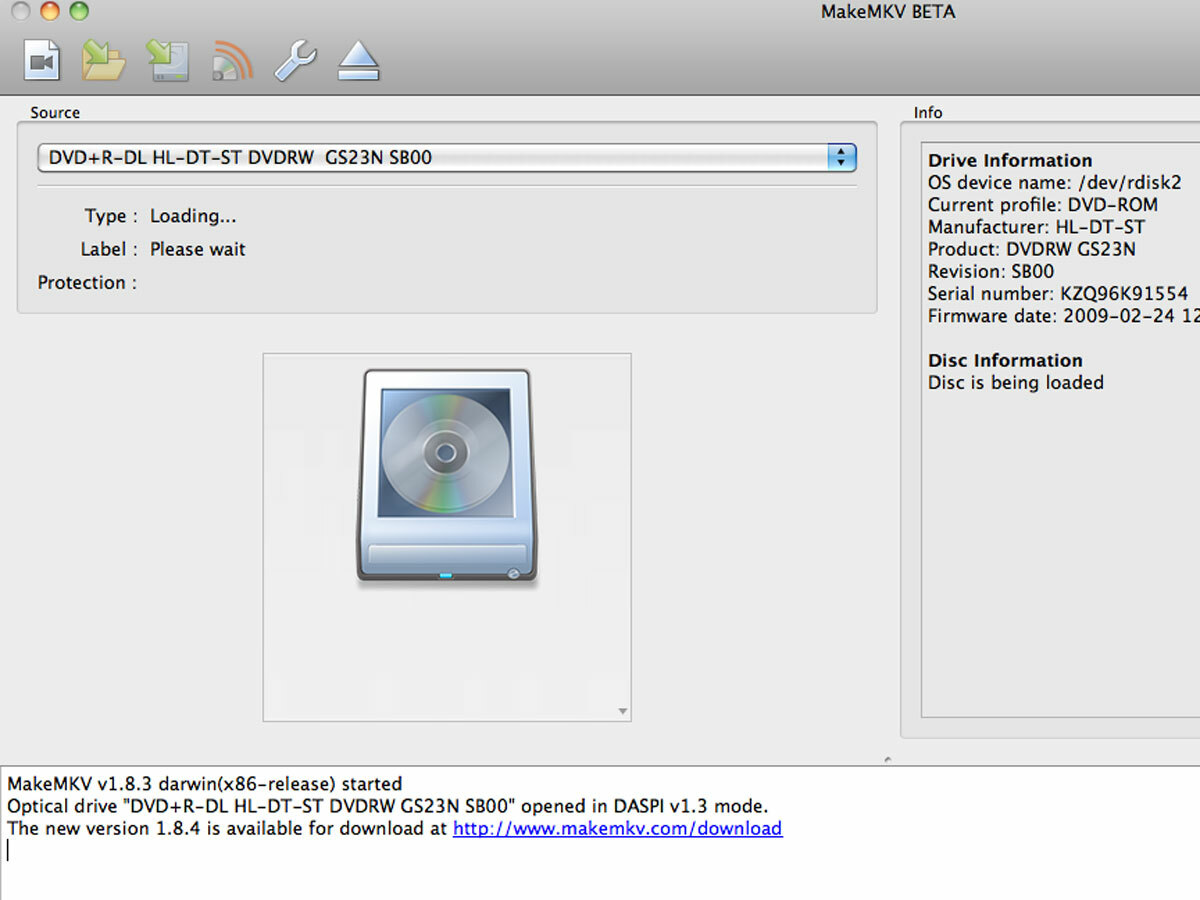Image resolution: width=1200 pixels, height=900 pixels.
Task: Click the open disc drive toolbar icon
Action: coord(168,59)
